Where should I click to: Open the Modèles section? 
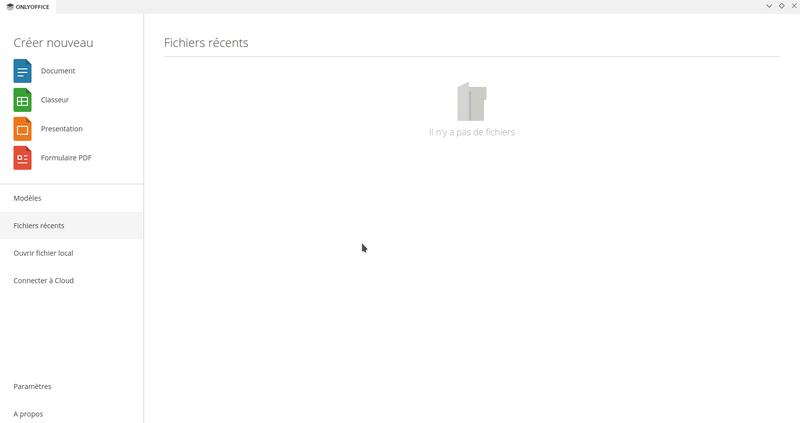pyautogui.click(x=28, y=198)
